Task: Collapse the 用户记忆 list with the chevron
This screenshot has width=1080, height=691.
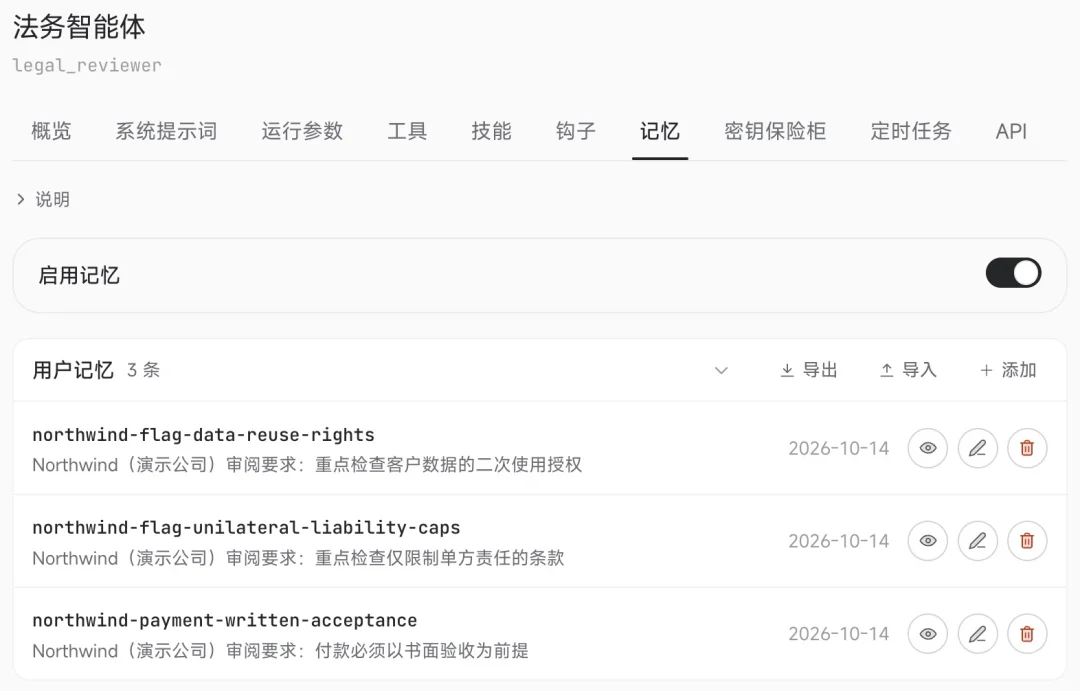Action: tap(721, 371)
